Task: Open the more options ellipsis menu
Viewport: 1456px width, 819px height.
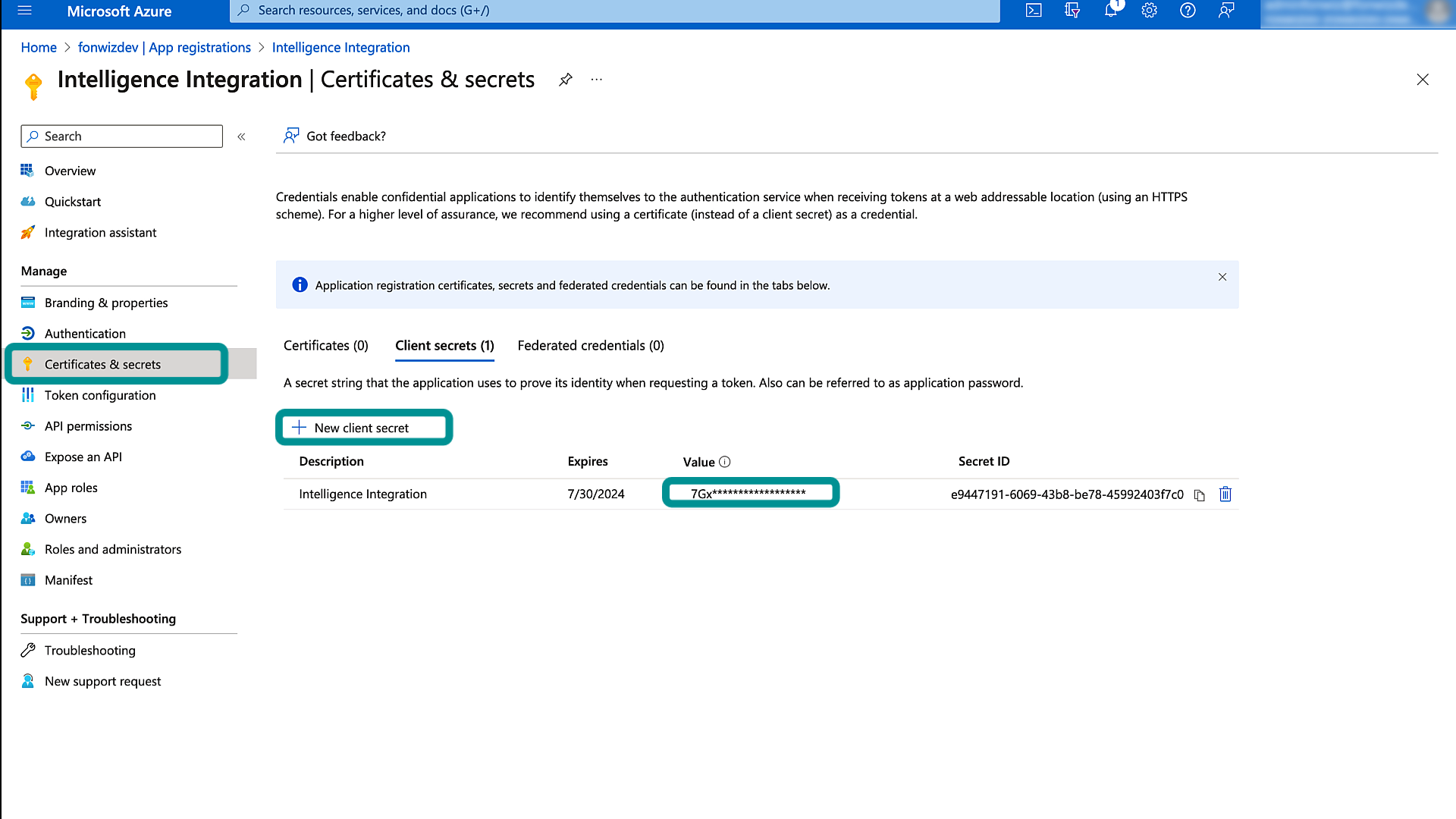Action: tap(597, 80)
